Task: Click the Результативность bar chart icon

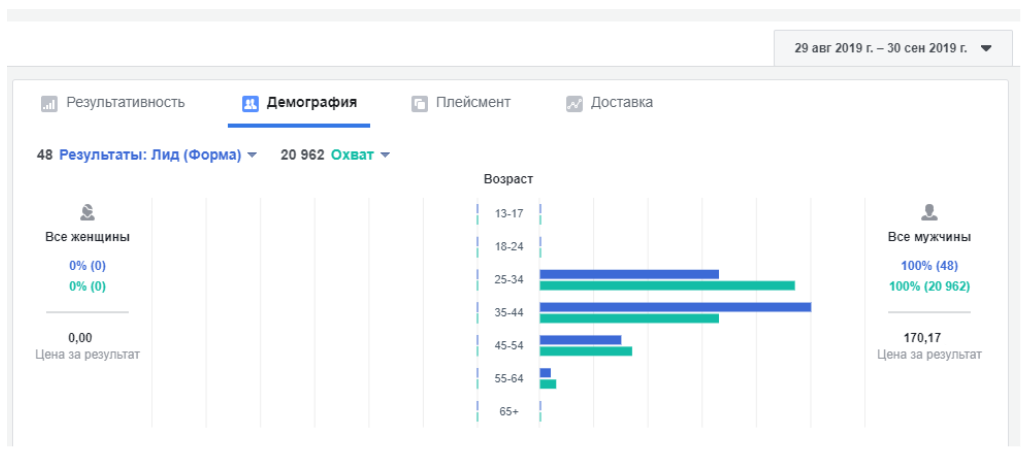Action: tap(49, 103)
